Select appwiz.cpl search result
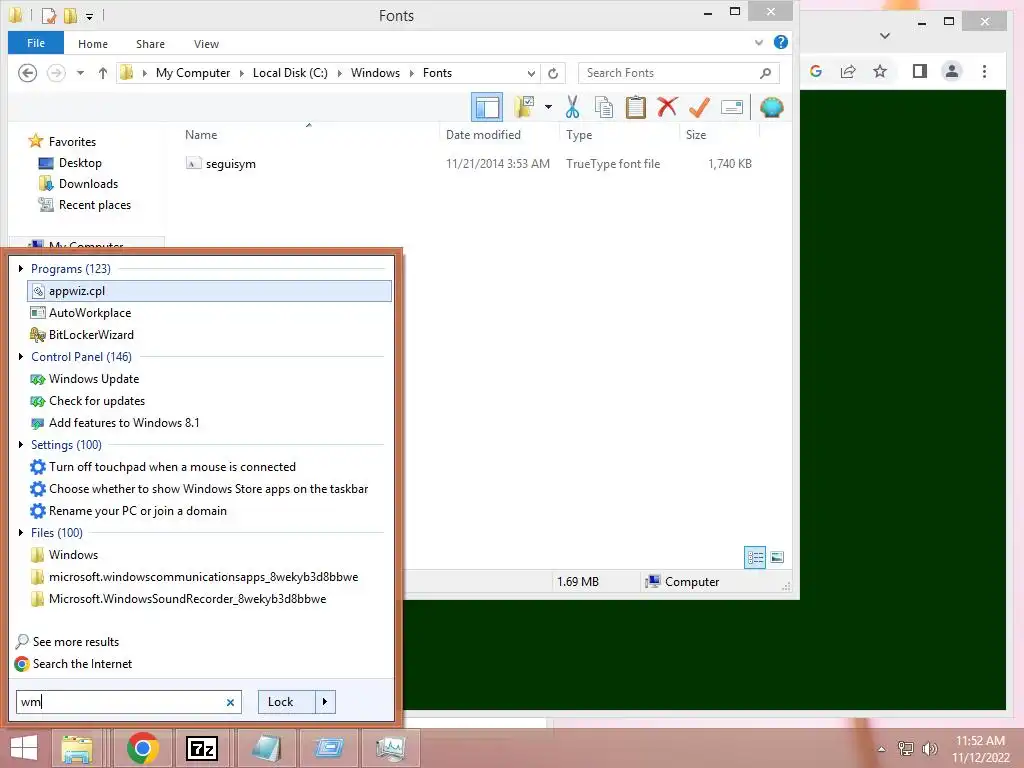The image size is (1024, 768). [x=210, y=291]
